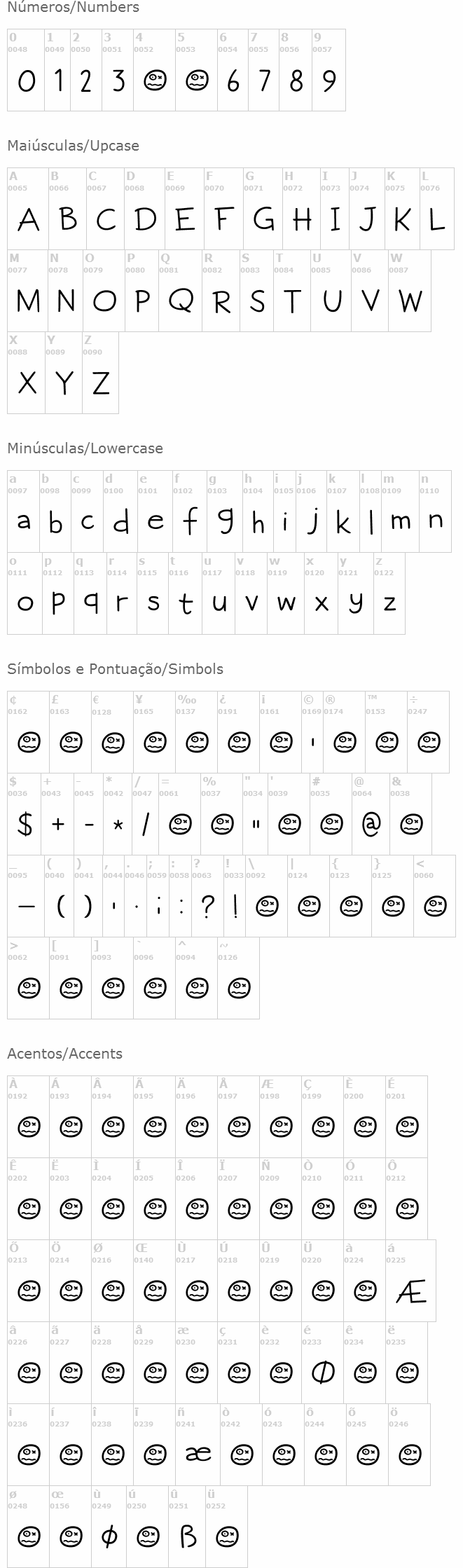Click the Símbolos e Pontuação/Simbols heading
Viewport: 463px width, 1568px height.
[115, 669]
